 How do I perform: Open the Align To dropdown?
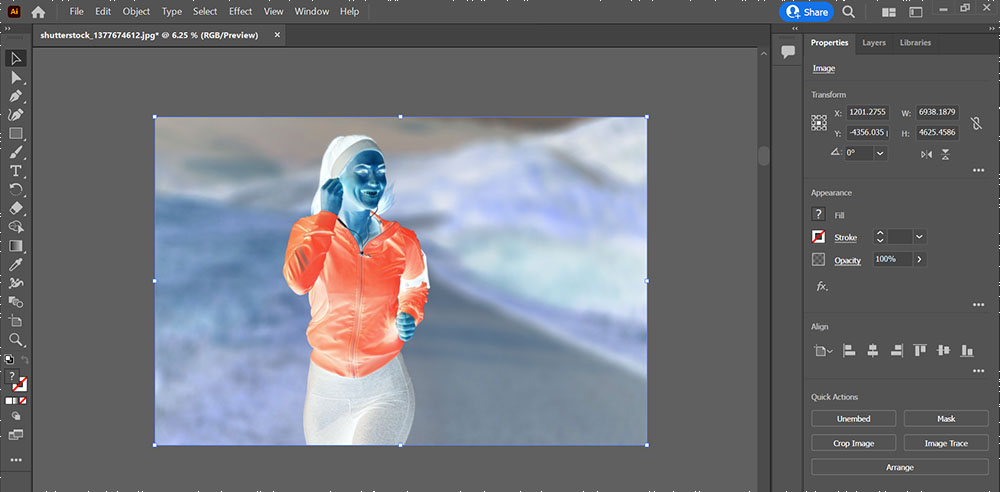pos(823,351)
